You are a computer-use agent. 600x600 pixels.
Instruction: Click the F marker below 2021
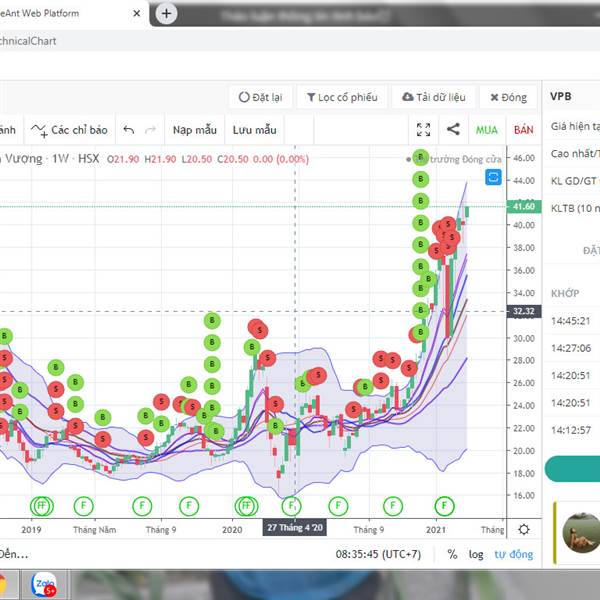(444, 506)
